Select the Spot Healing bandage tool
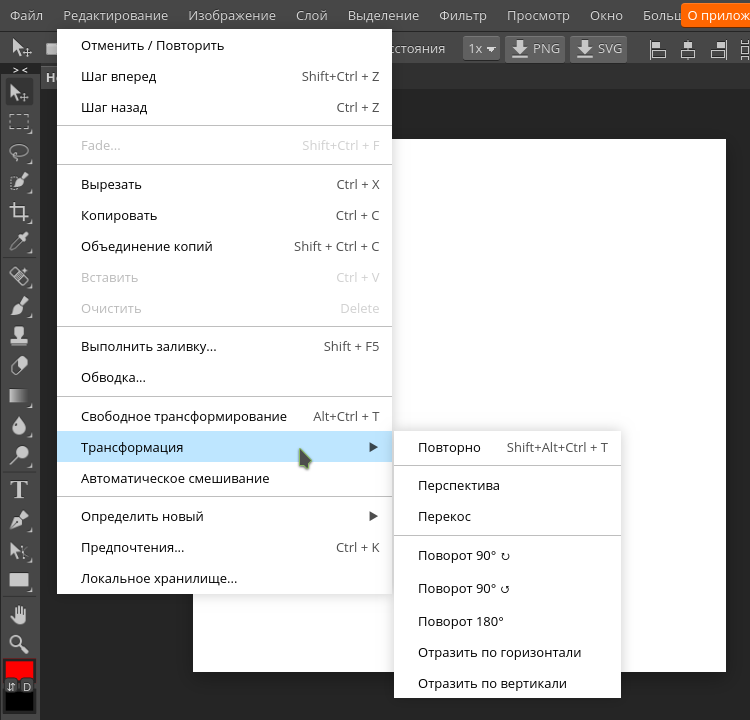Viewport: 750px width, 720px height. (19, 277)
